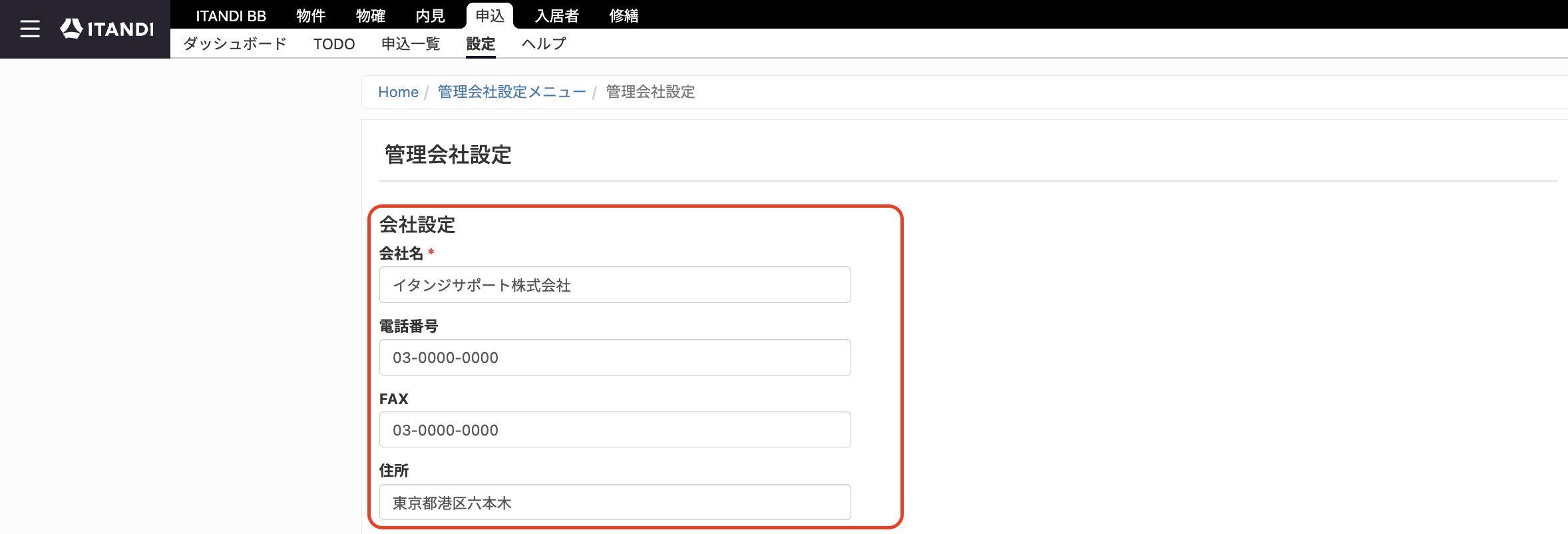Viewport: 1568px width, 534px height.
Task: Click the 会社名 field label
Action: tap(401, 254)
